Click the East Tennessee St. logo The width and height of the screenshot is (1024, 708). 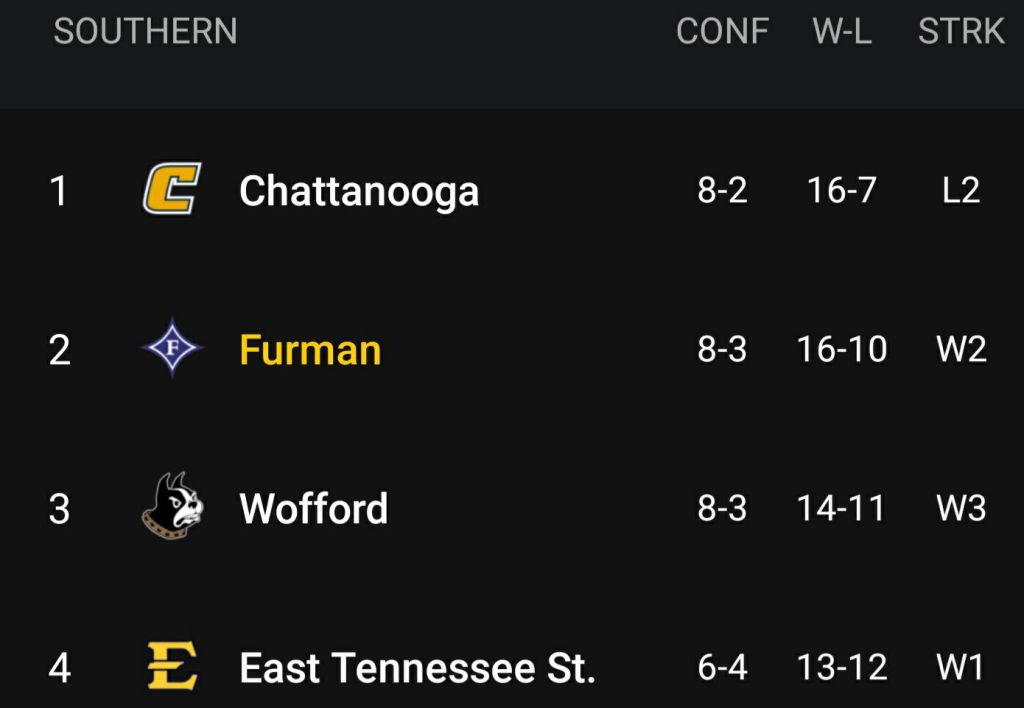coord(172,666)
